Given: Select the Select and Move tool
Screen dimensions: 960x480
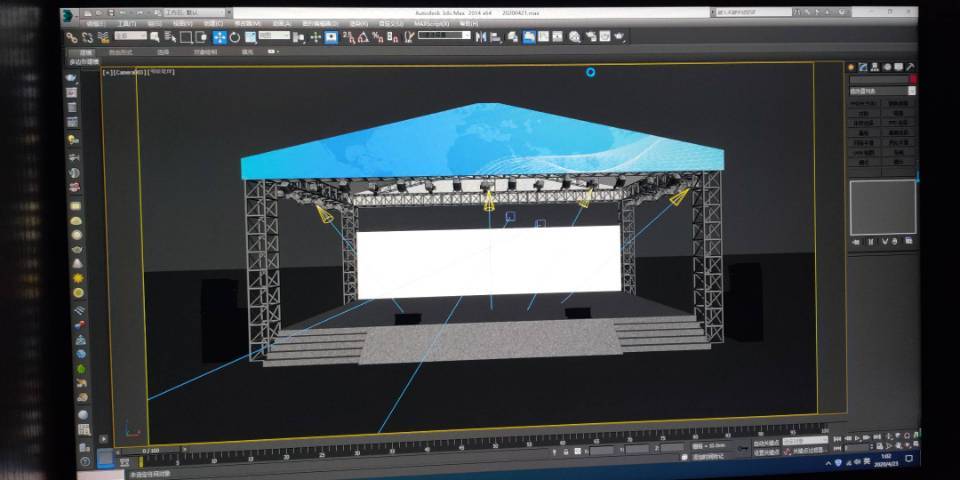Looking at the screenshot, I should [x=219, y=37].
